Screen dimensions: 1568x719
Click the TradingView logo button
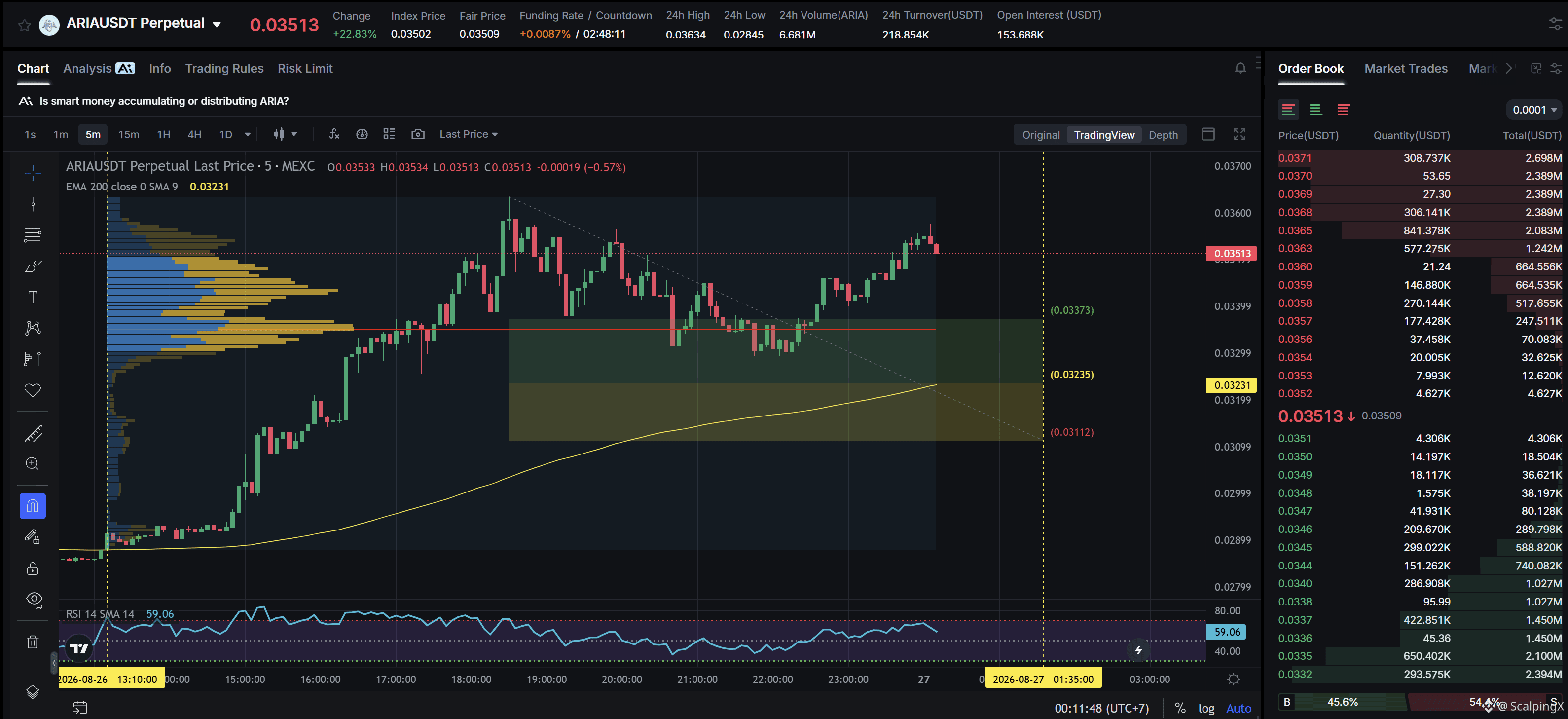[x=79, y=649]
